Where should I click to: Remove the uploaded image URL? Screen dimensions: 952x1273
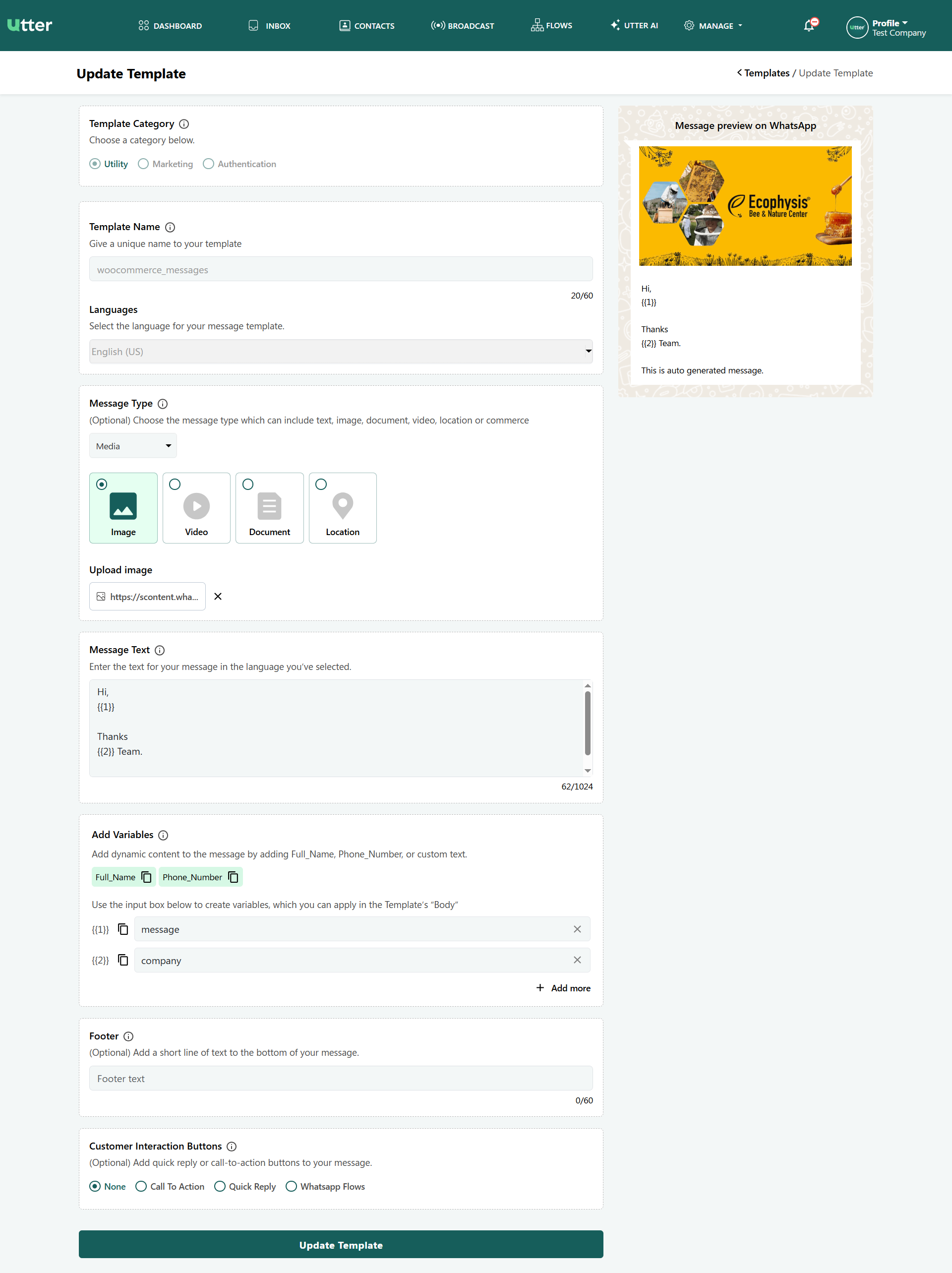coord(218,597)
